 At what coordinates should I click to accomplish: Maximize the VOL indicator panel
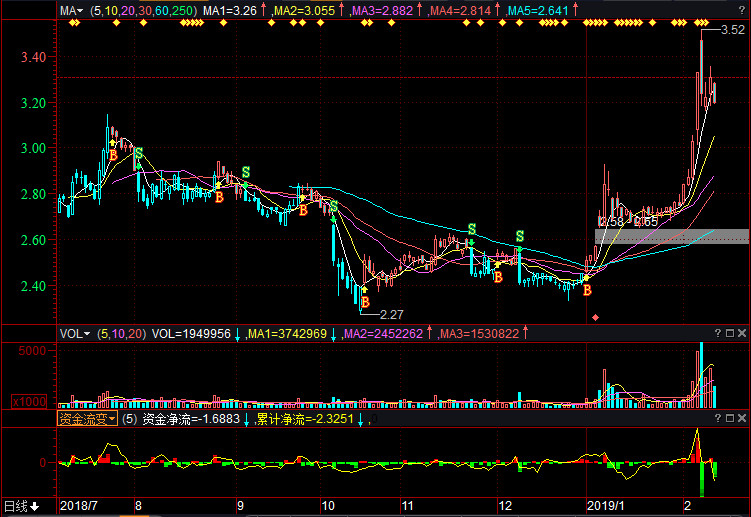(x=730, y=333)
